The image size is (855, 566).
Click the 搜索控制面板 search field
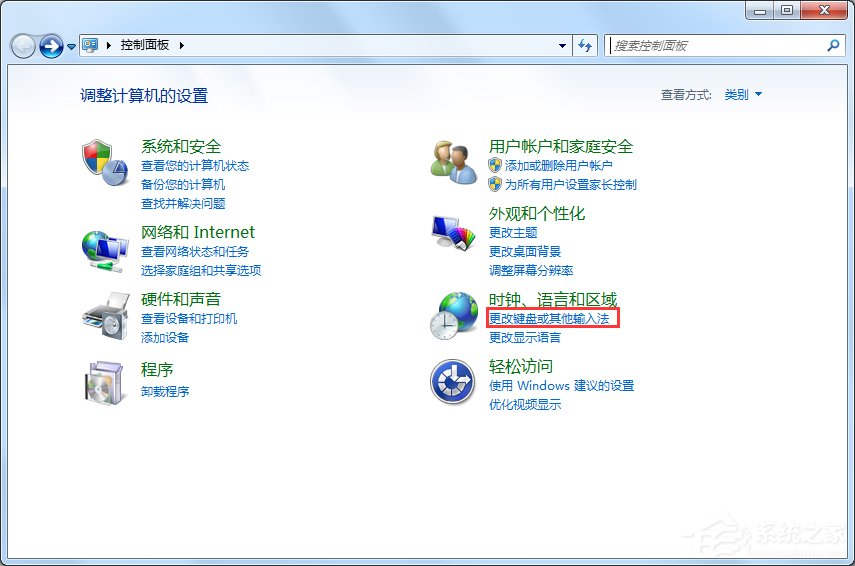[x=715, y=45]
